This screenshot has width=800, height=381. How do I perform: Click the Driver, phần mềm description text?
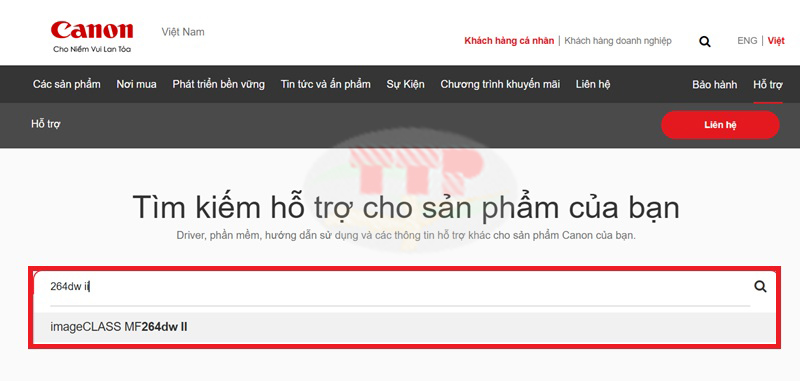tap(406, 236)
